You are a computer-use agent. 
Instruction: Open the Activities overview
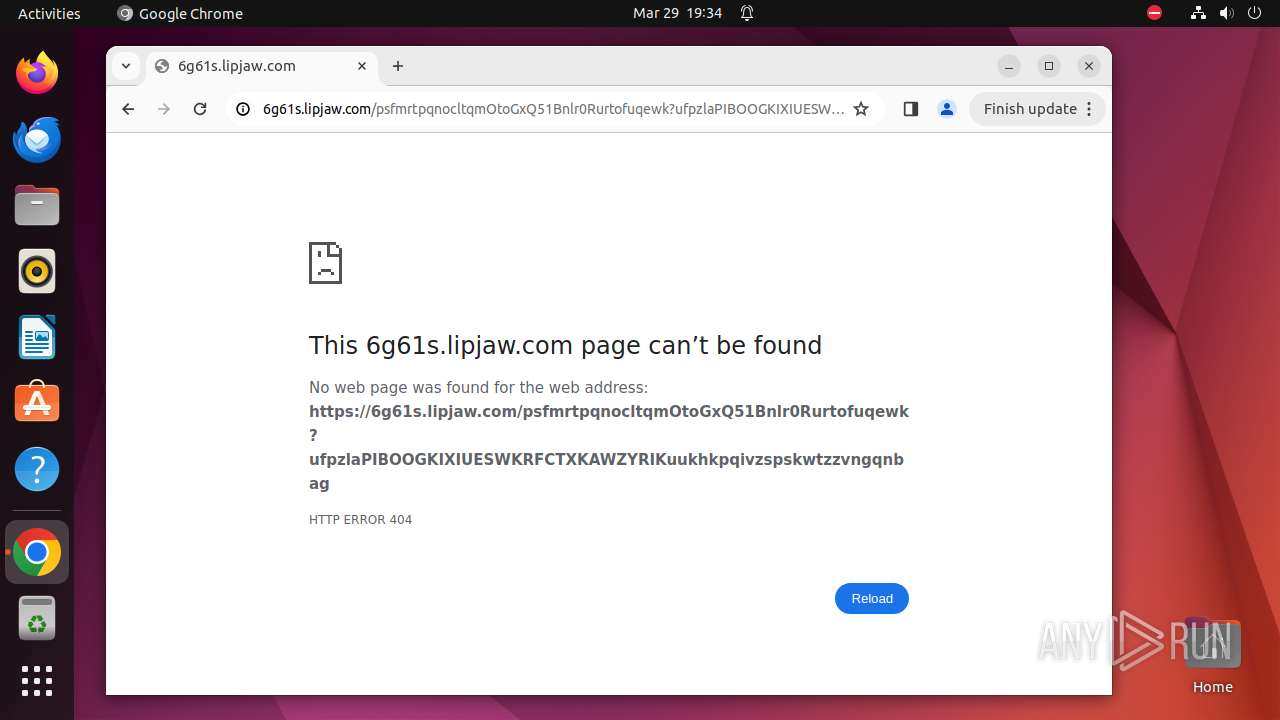point(49,13)
